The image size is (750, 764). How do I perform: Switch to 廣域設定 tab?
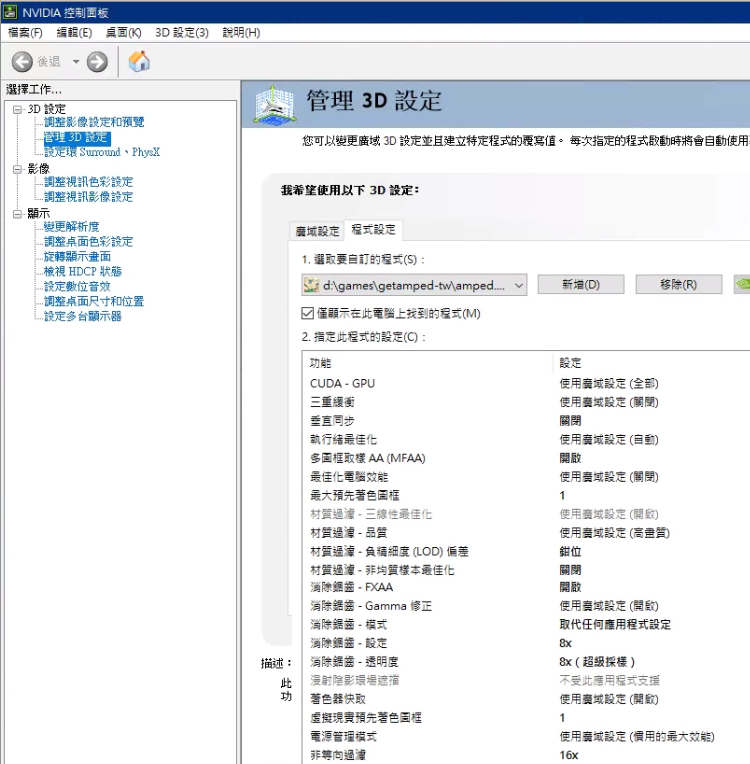coord(317,231)
